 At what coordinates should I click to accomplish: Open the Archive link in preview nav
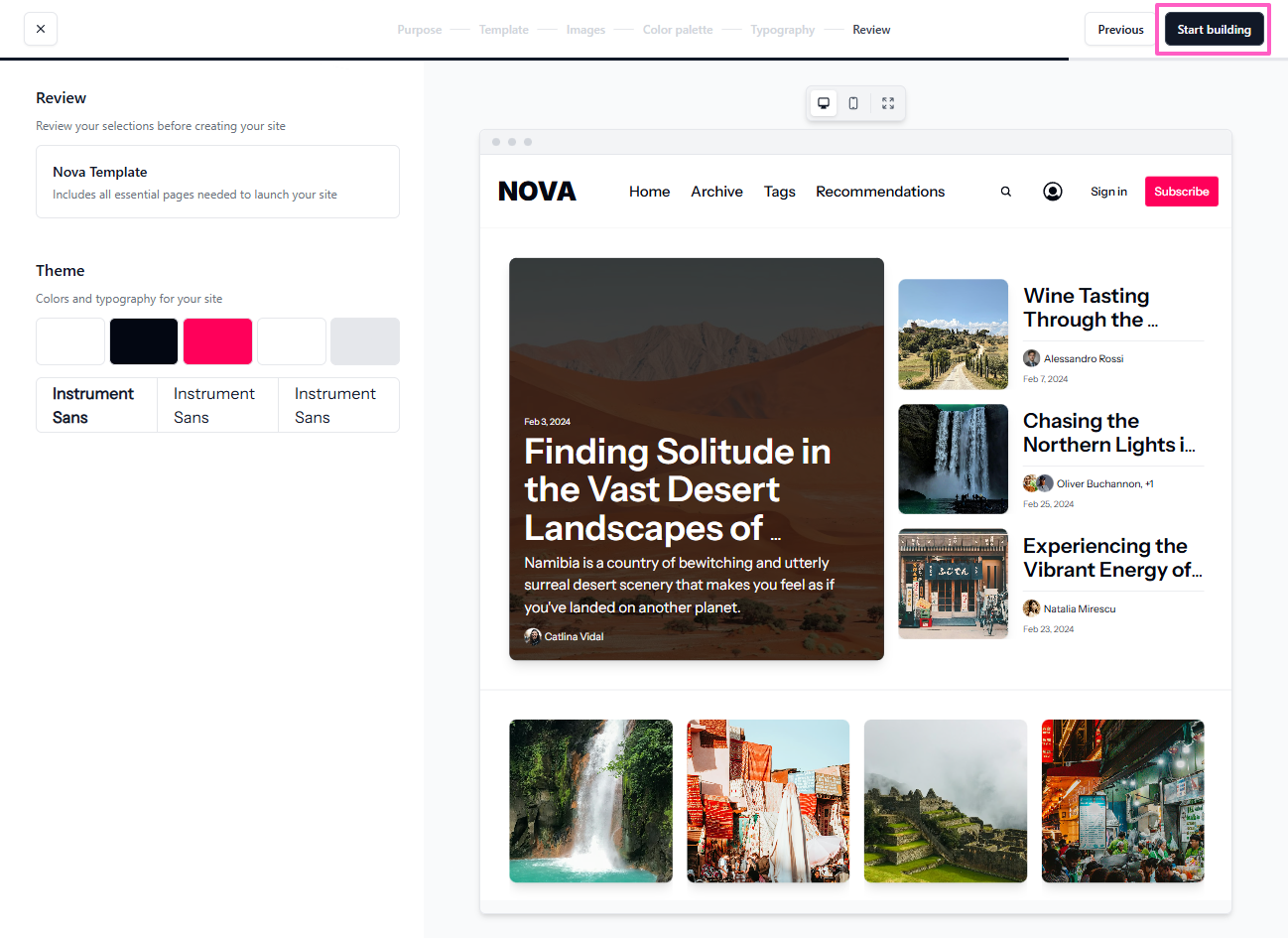point(716,192)
